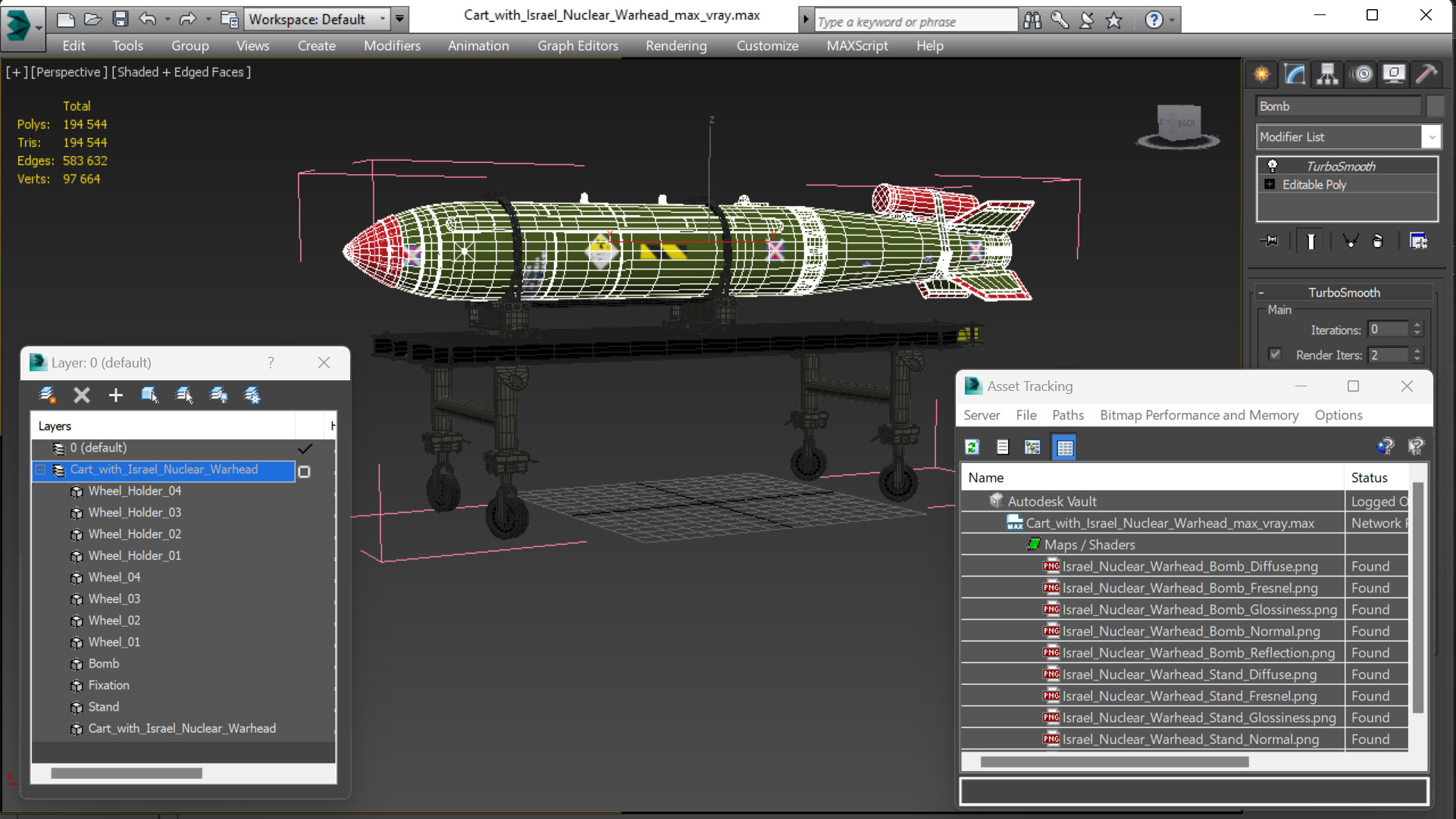
Task: Click the ViewCube in the viewport
Action: click(x=1179, y=125)
